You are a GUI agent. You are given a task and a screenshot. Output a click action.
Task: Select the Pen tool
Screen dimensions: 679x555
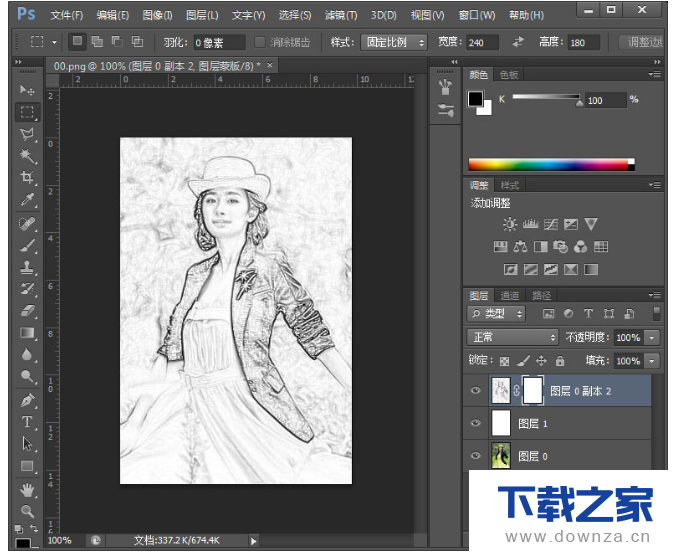[27, 400]
